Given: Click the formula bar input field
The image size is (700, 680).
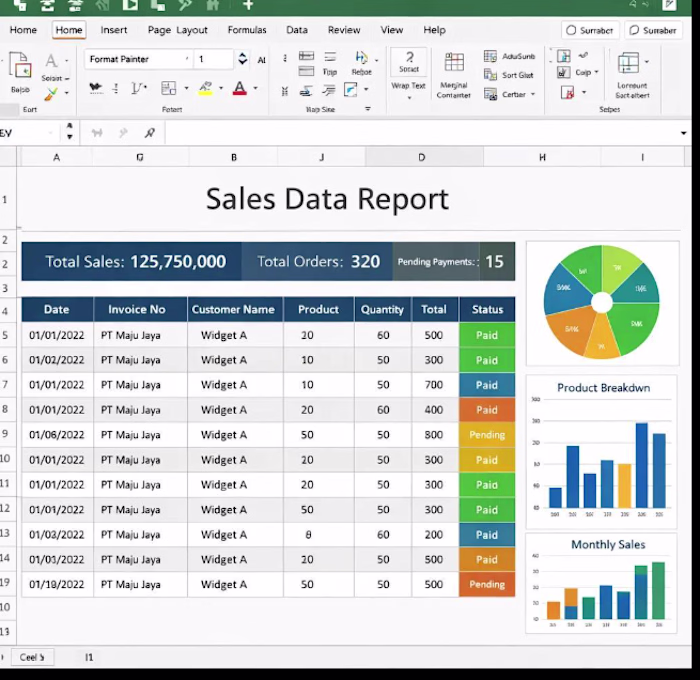Looking at the screenshot, I should [422, 133].
